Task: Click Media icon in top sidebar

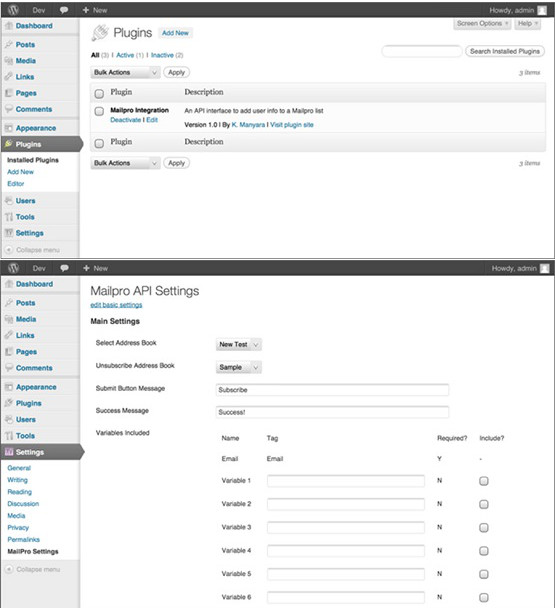Action: 9,60
